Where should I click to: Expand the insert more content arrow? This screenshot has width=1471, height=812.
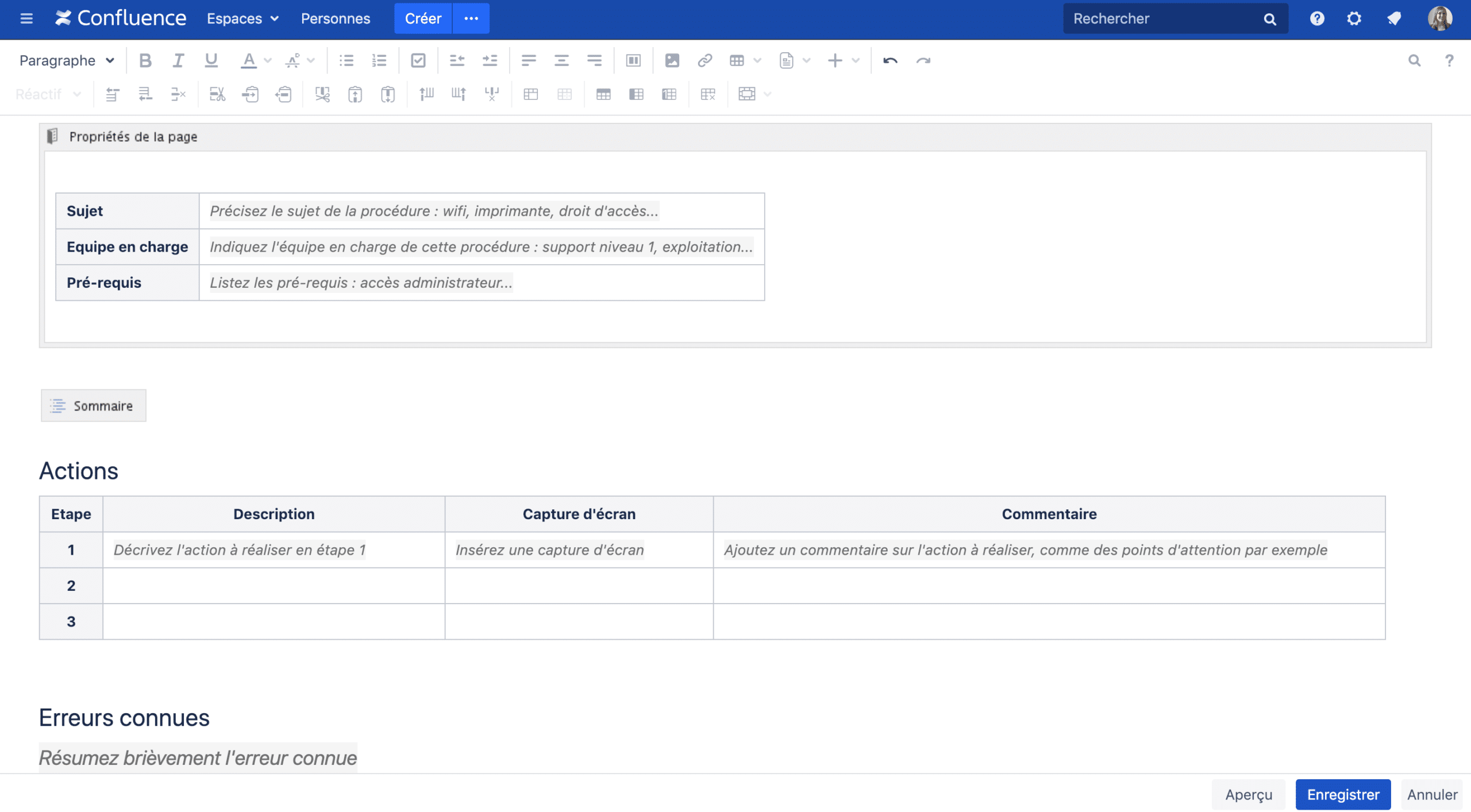(856, 60)
